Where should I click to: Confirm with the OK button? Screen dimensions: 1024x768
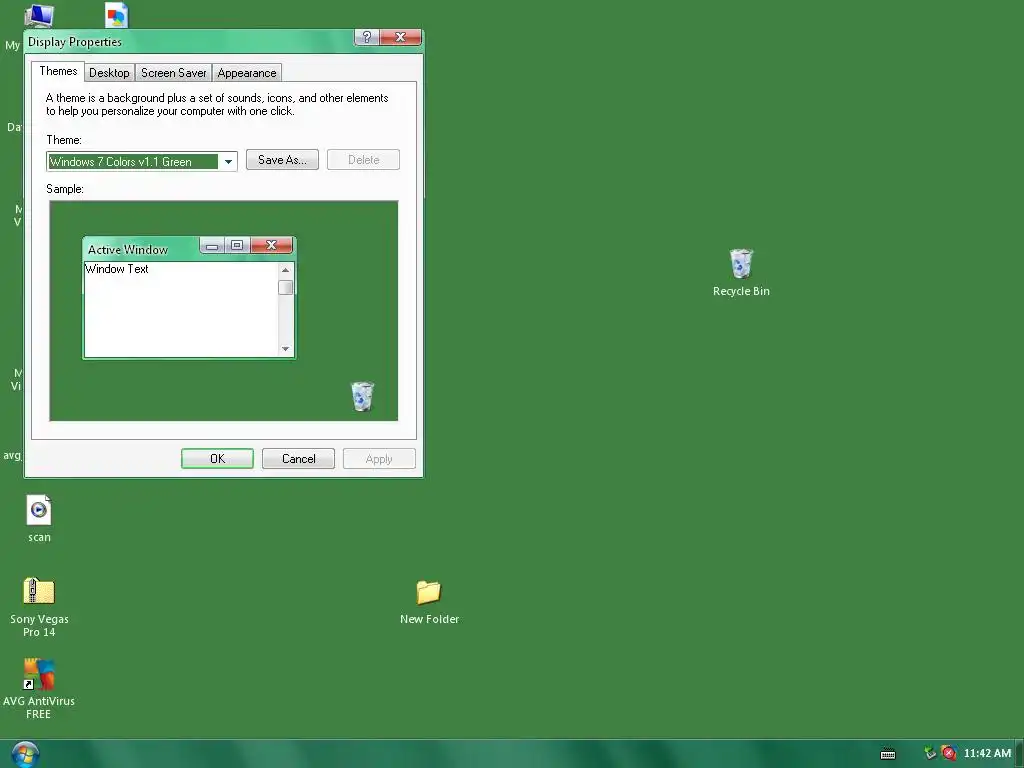217,458
